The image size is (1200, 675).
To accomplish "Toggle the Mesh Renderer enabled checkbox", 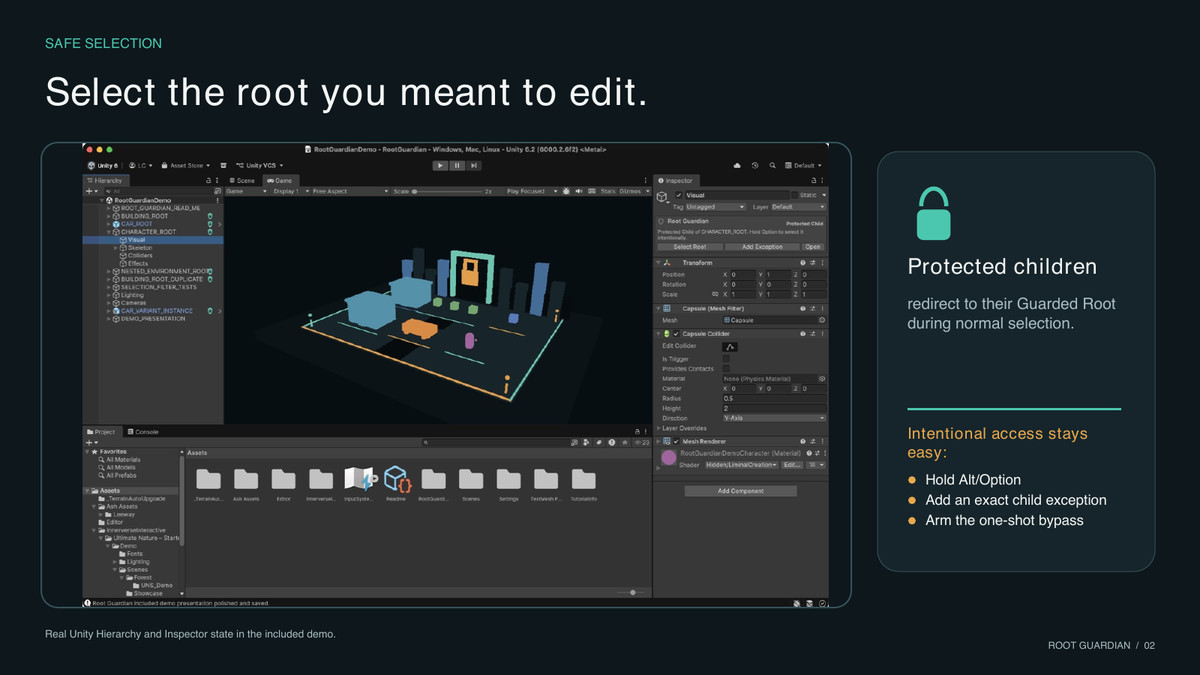I will [676, 441].
